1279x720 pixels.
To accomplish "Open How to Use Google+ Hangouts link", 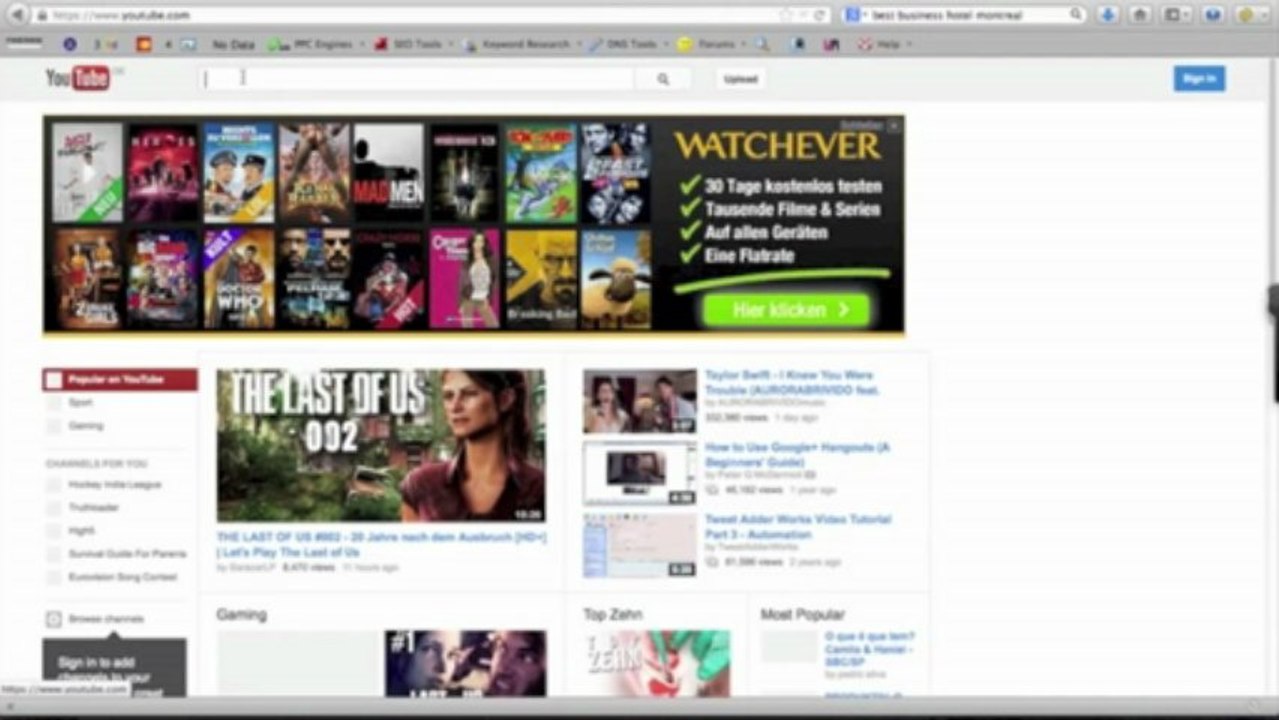I will click(797, 455).
